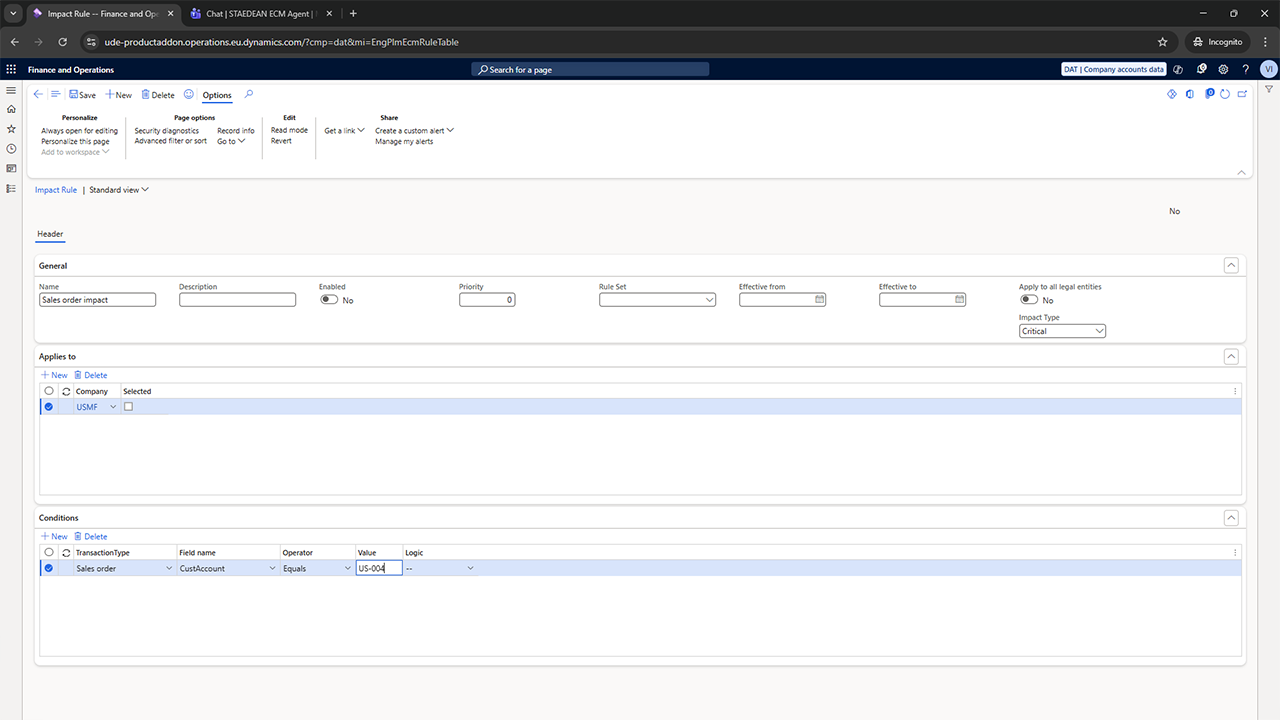Click the Description input field

(x=238, y=300)
